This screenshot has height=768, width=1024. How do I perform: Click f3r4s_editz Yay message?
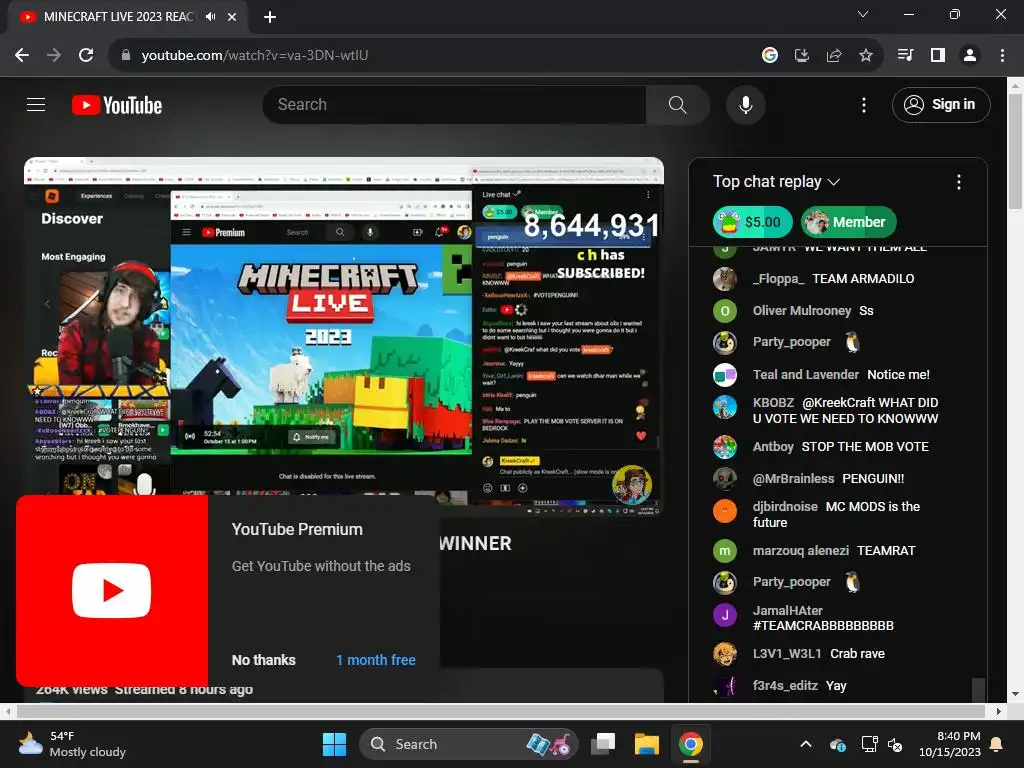[x=836, y=686]
